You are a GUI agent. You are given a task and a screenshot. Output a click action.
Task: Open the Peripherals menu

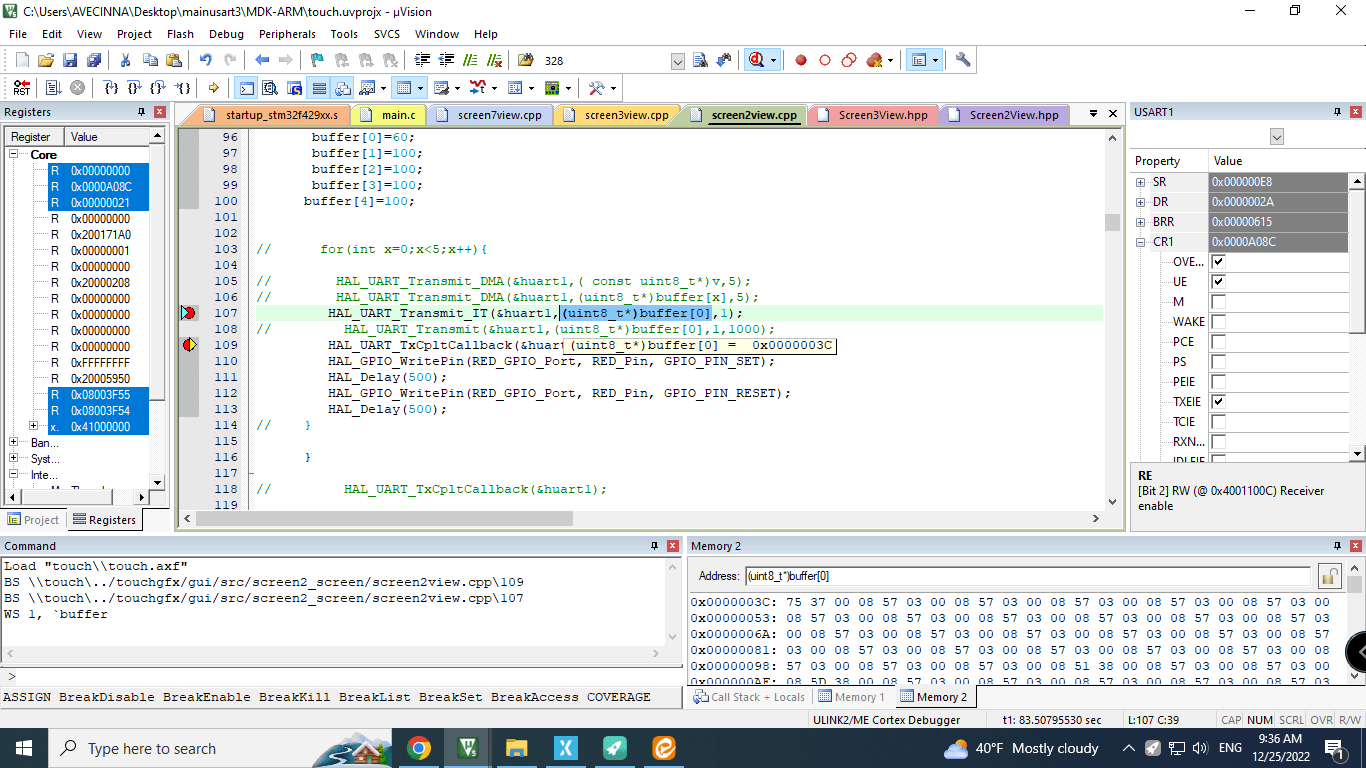287,34
